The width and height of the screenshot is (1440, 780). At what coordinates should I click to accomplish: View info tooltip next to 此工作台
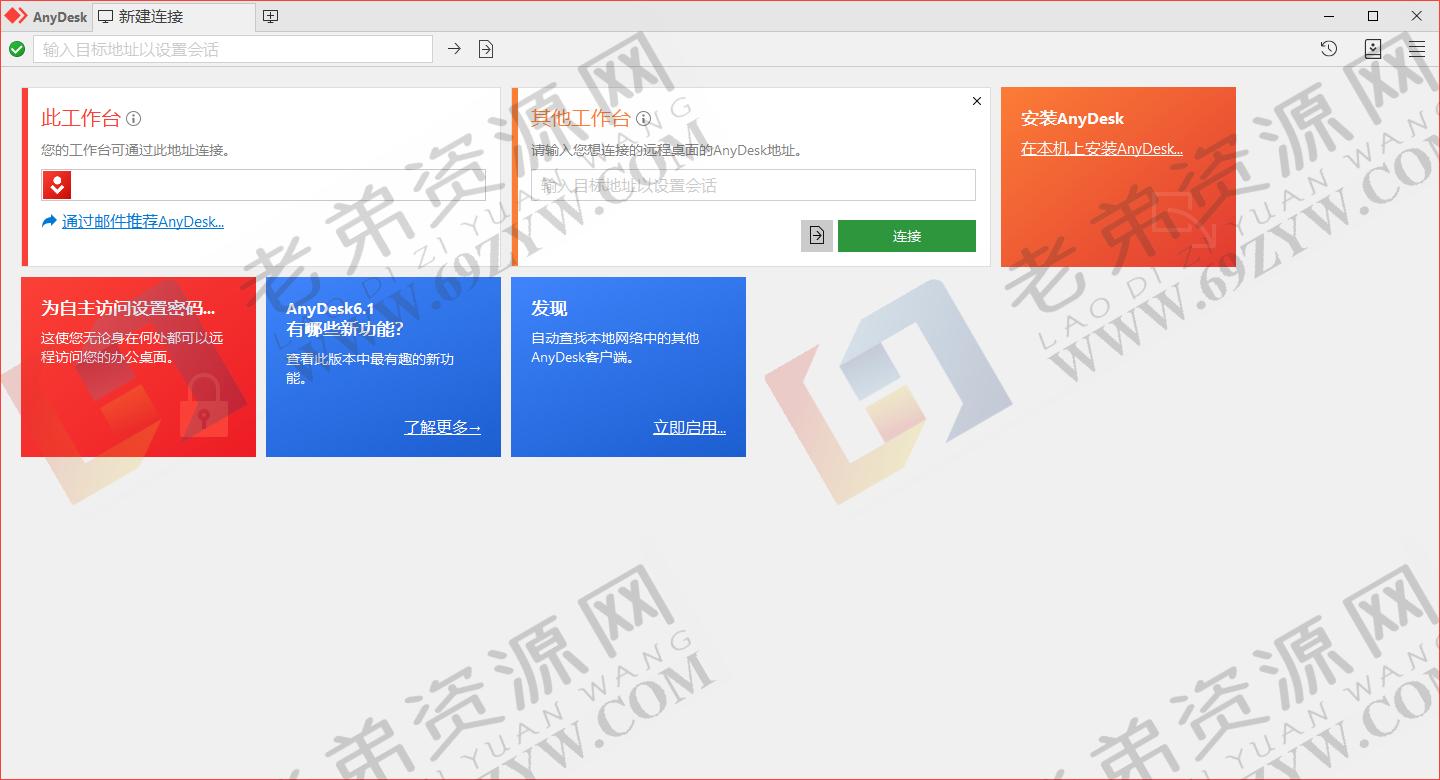[x=135, y=118]
